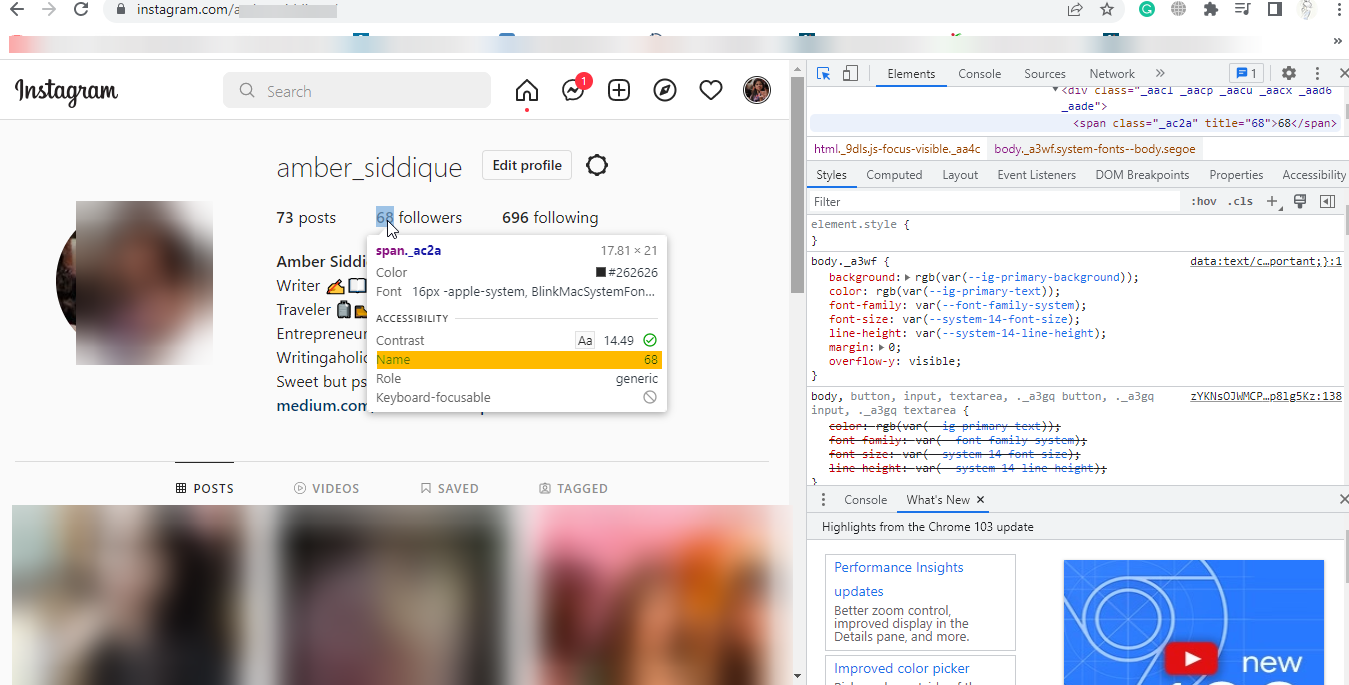Open the 1 issues message badge
1349x685 pixels.
coord(1246,74)
